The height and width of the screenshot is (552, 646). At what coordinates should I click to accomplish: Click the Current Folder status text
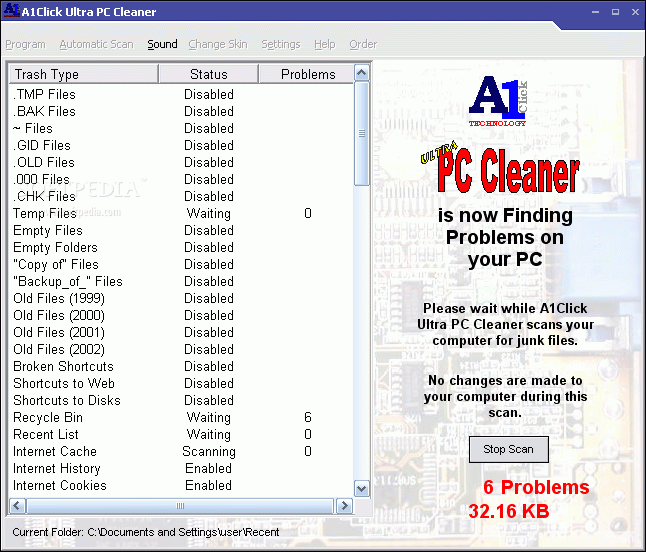coord(146,532)
